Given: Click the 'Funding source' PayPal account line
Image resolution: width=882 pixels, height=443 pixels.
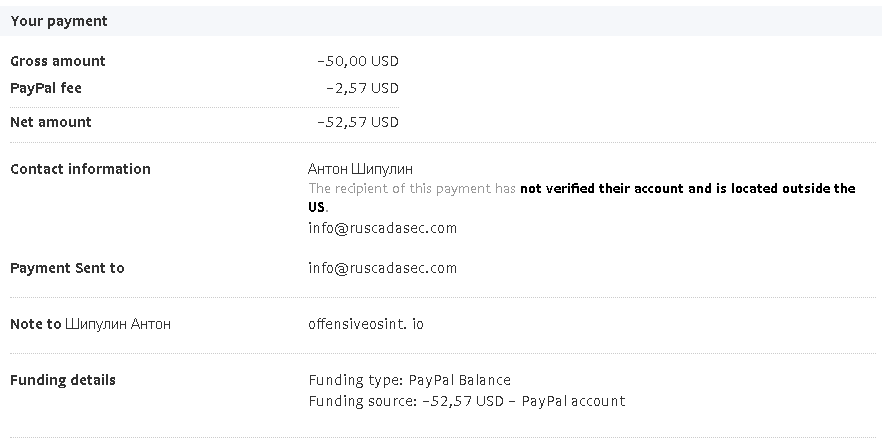Looking at the screenshot, I should (467, 401).
